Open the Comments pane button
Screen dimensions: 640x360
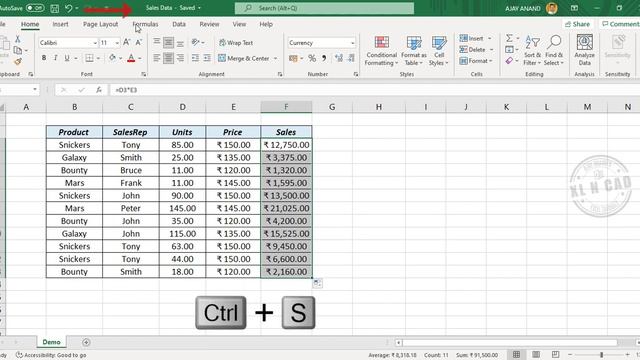click(x=620, y=24)
